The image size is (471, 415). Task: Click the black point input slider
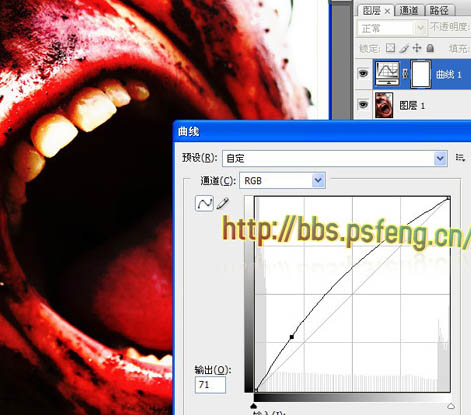coord(254,406)
